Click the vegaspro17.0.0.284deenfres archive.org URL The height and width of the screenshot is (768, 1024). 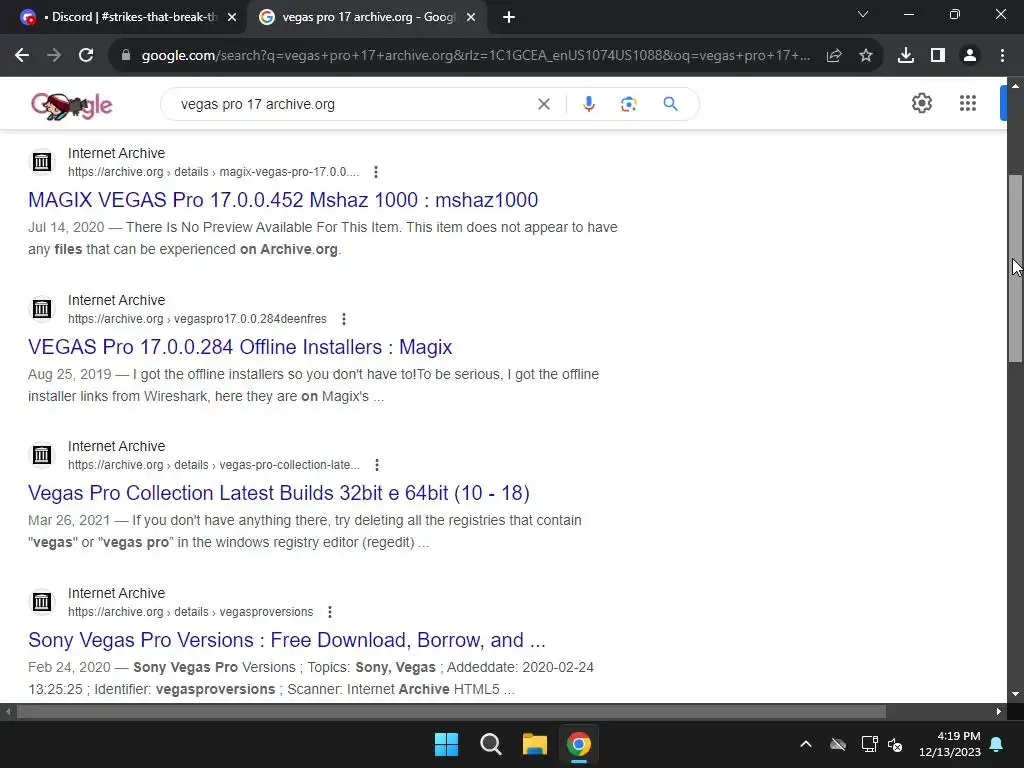coord(197,319)
